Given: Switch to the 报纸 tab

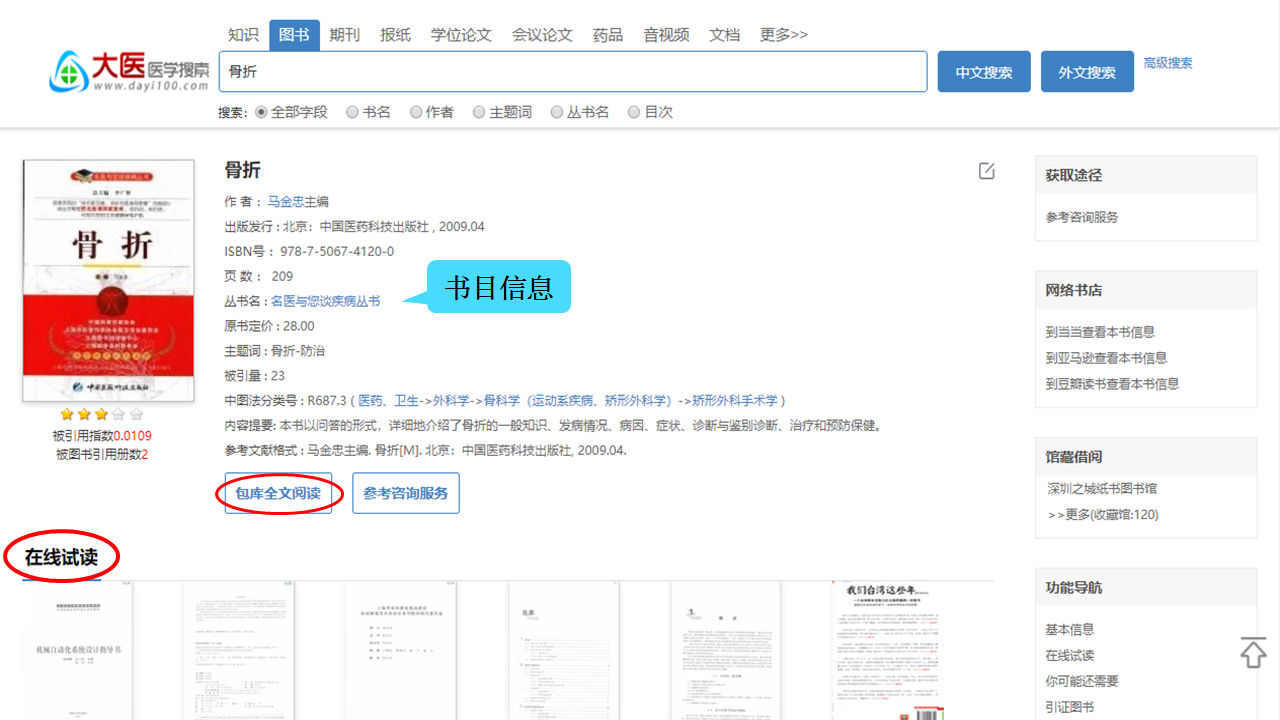Looking at the screenshot, I should click(x=395, y=35).
